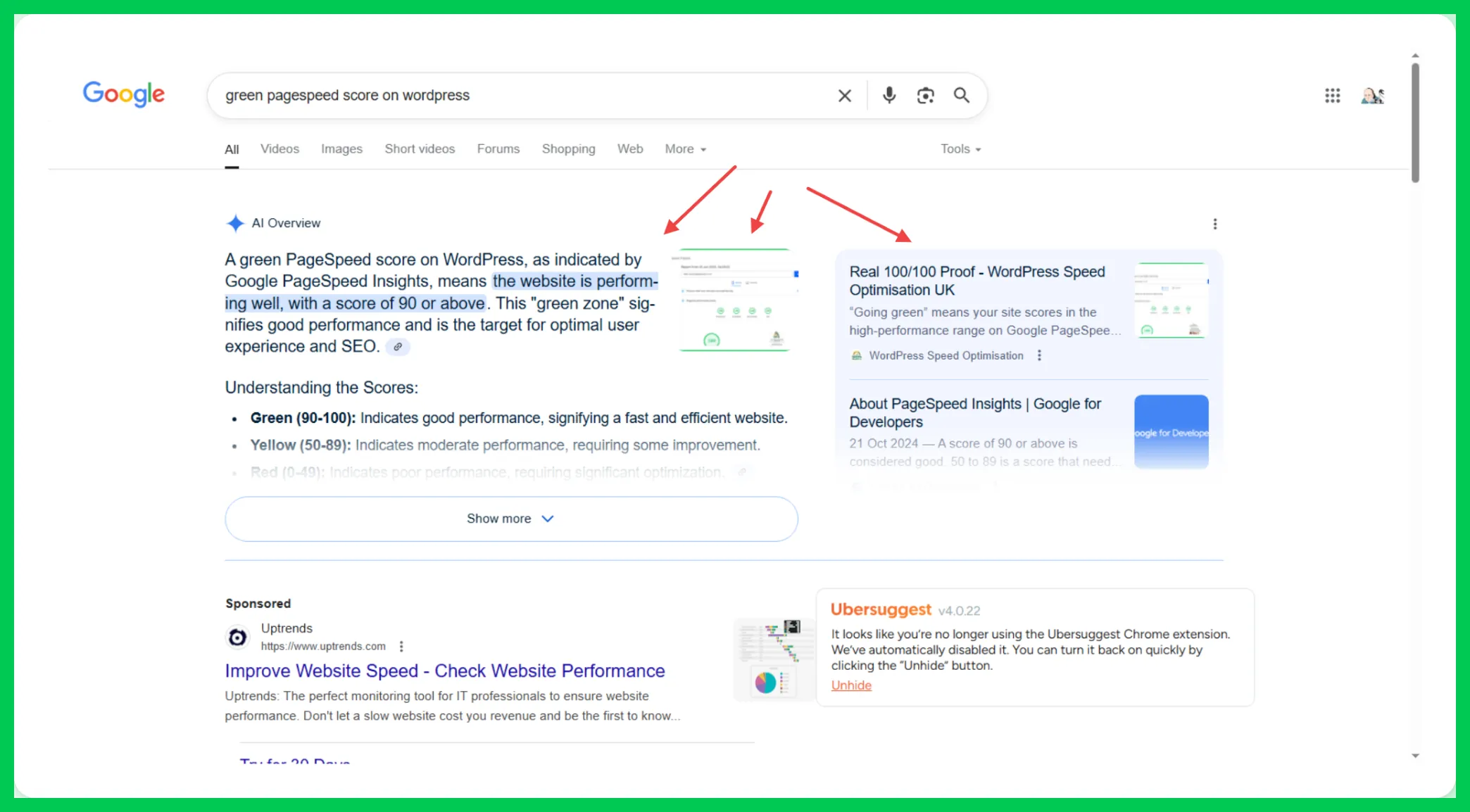The height and width of the screenshot is (812, 1470).
Task: Open the Short videos tab
Action: tap(420, 149)
